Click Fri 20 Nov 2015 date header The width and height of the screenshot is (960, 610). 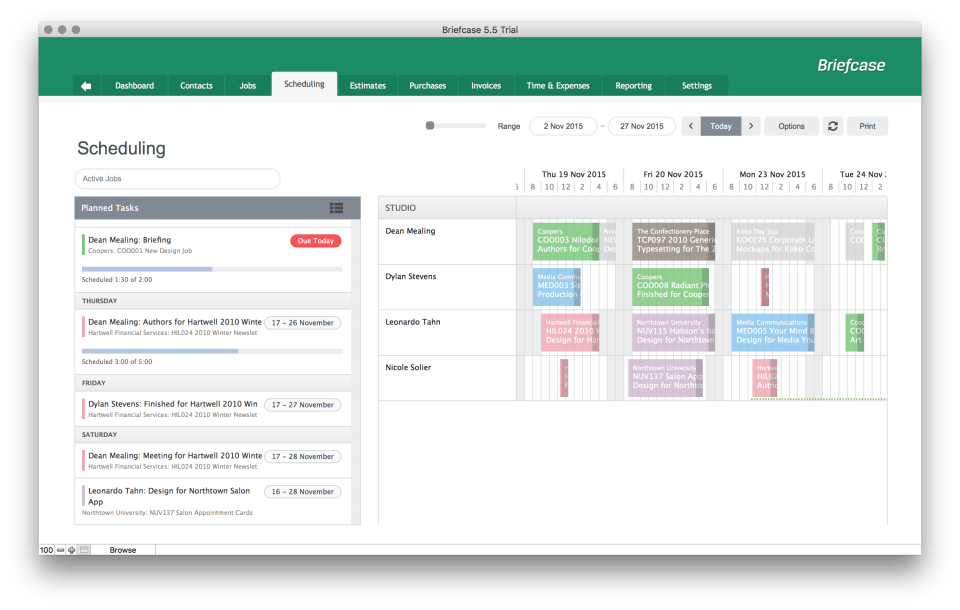coord(673,175)
